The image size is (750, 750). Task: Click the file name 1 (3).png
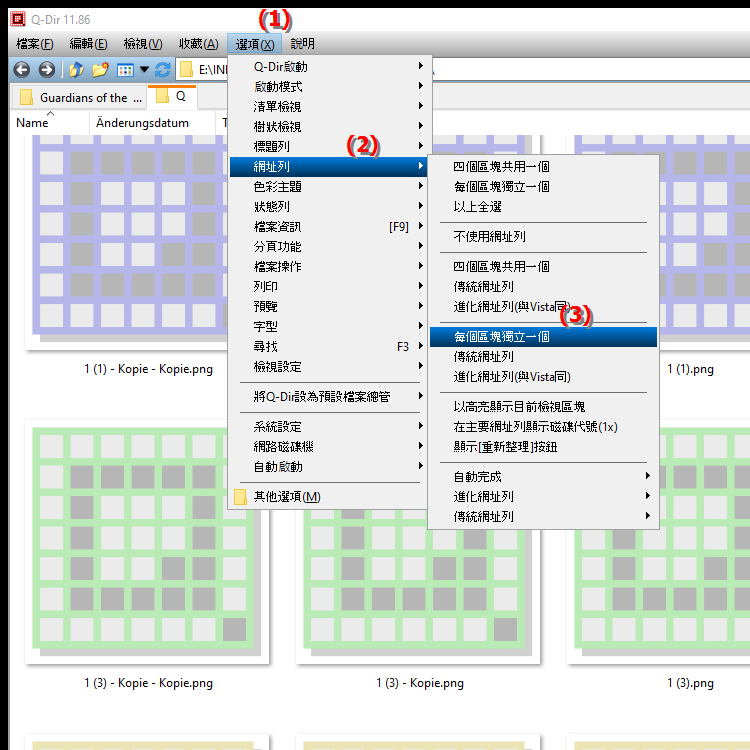tap(690, 683)
